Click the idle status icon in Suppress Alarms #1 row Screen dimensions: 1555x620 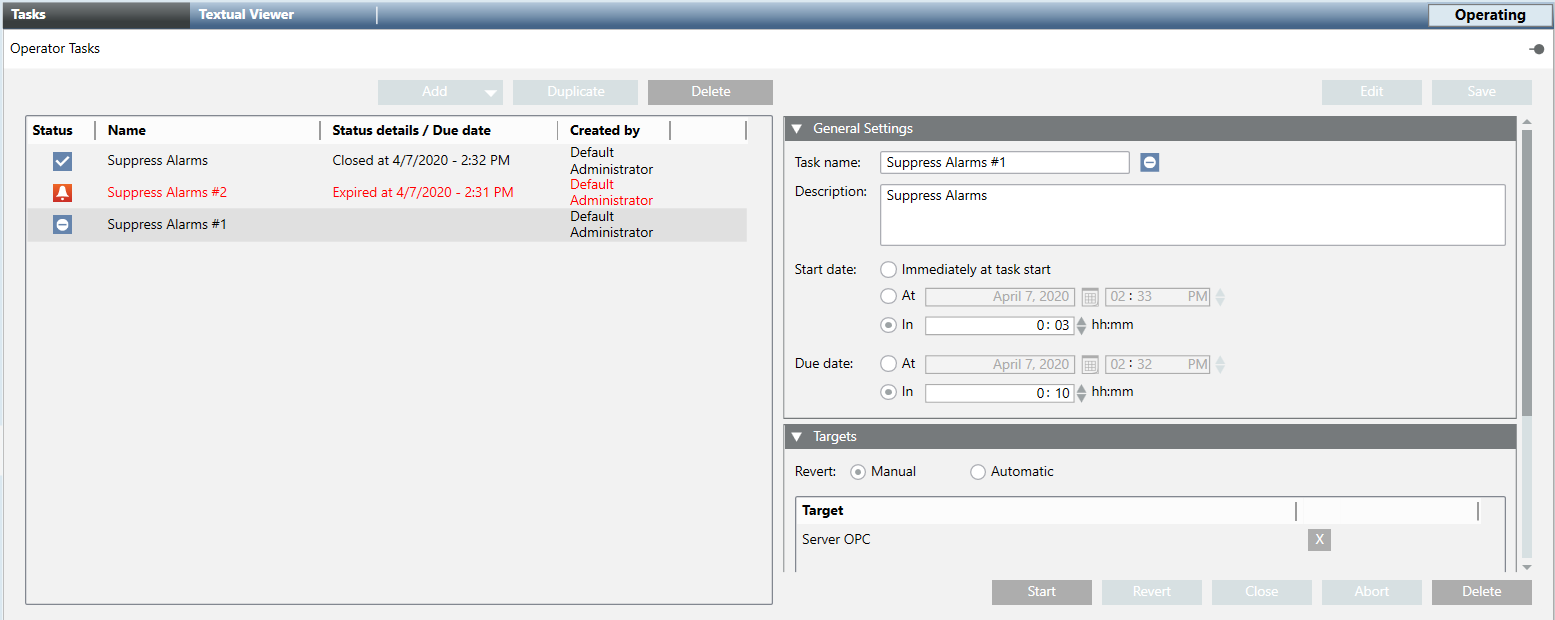tap(62, 225)
